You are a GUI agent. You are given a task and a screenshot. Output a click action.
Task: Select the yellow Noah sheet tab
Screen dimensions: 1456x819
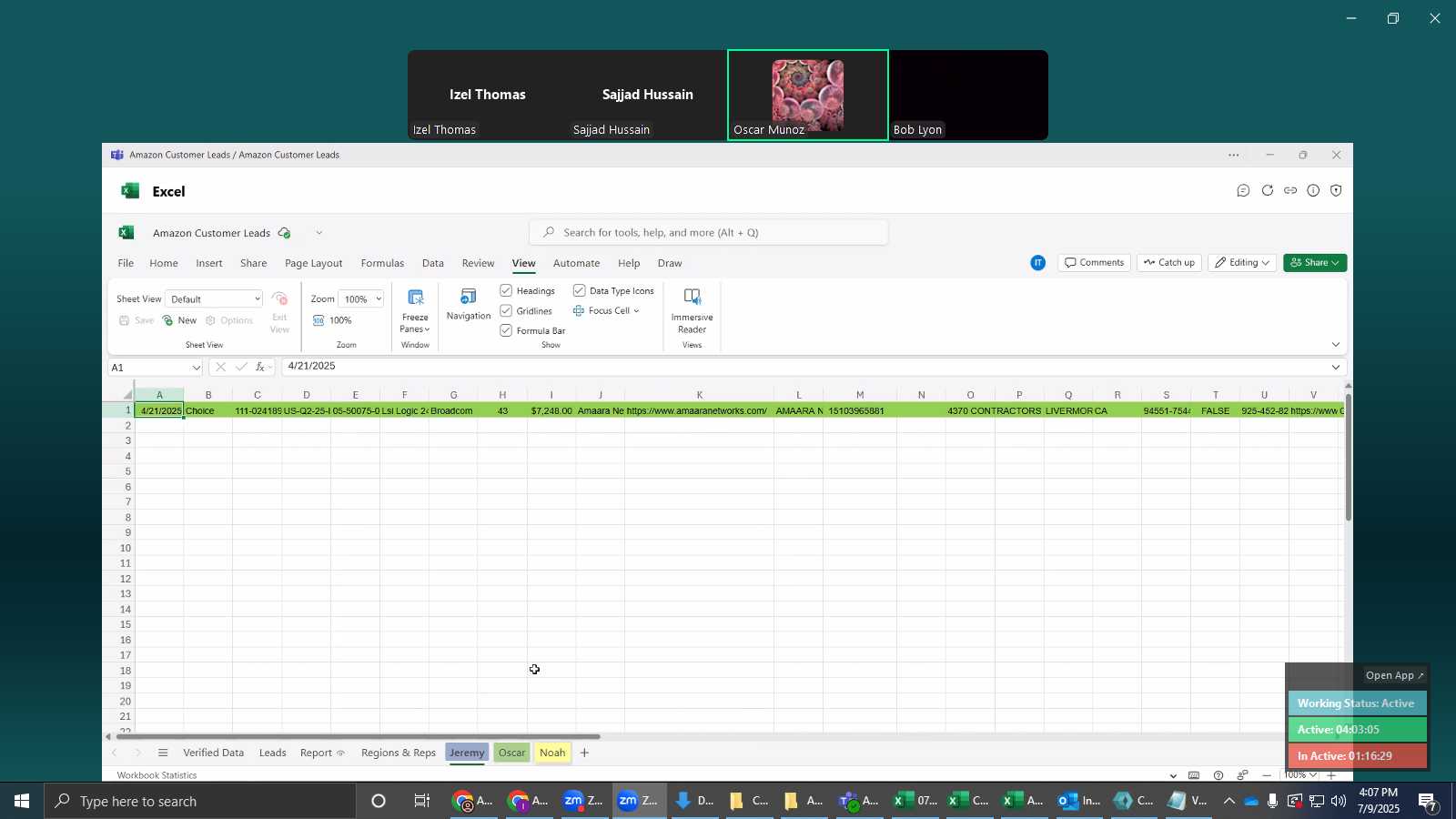pos(552,753)
